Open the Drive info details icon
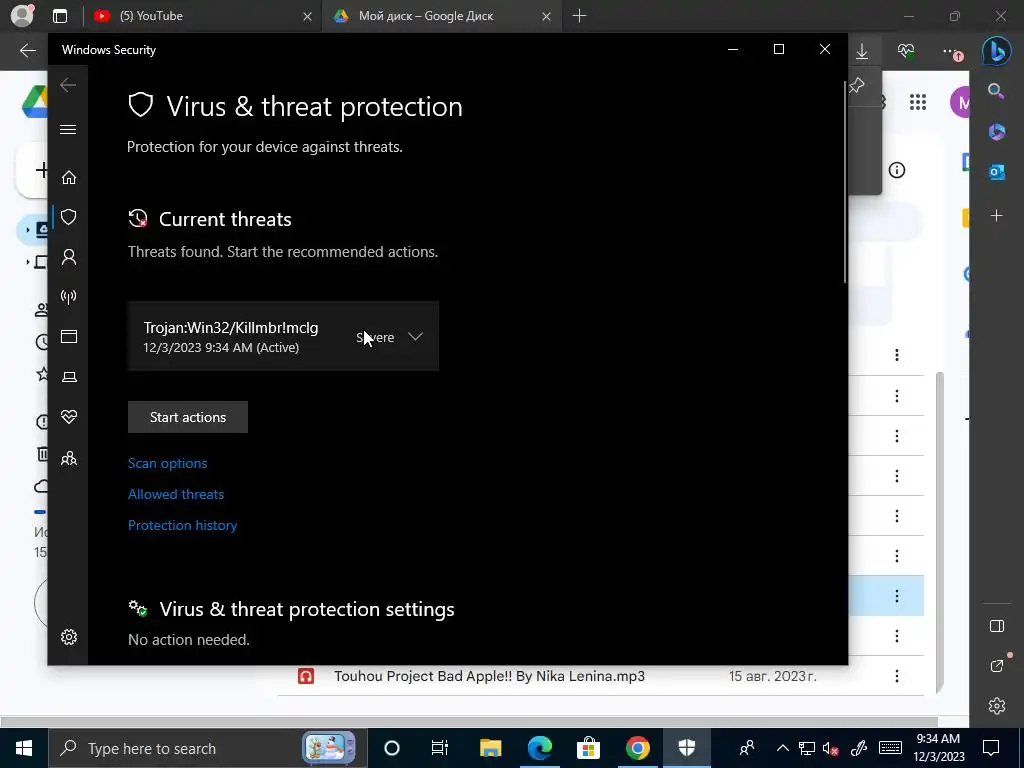 pyautogui.click(x=897, y=170)
